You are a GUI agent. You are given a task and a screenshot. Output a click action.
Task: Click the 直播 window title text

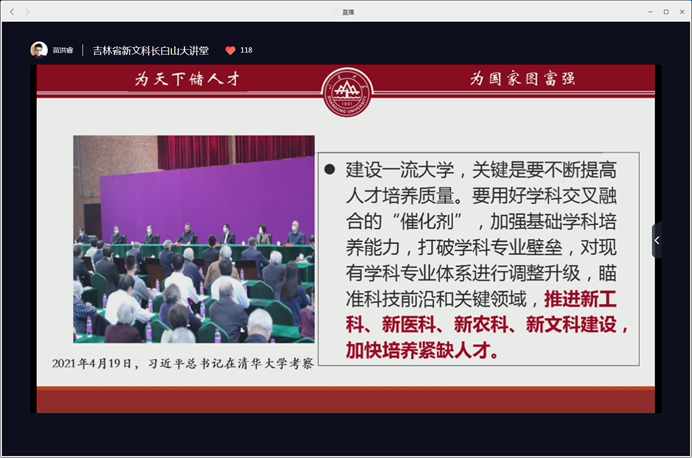[348, 11]
